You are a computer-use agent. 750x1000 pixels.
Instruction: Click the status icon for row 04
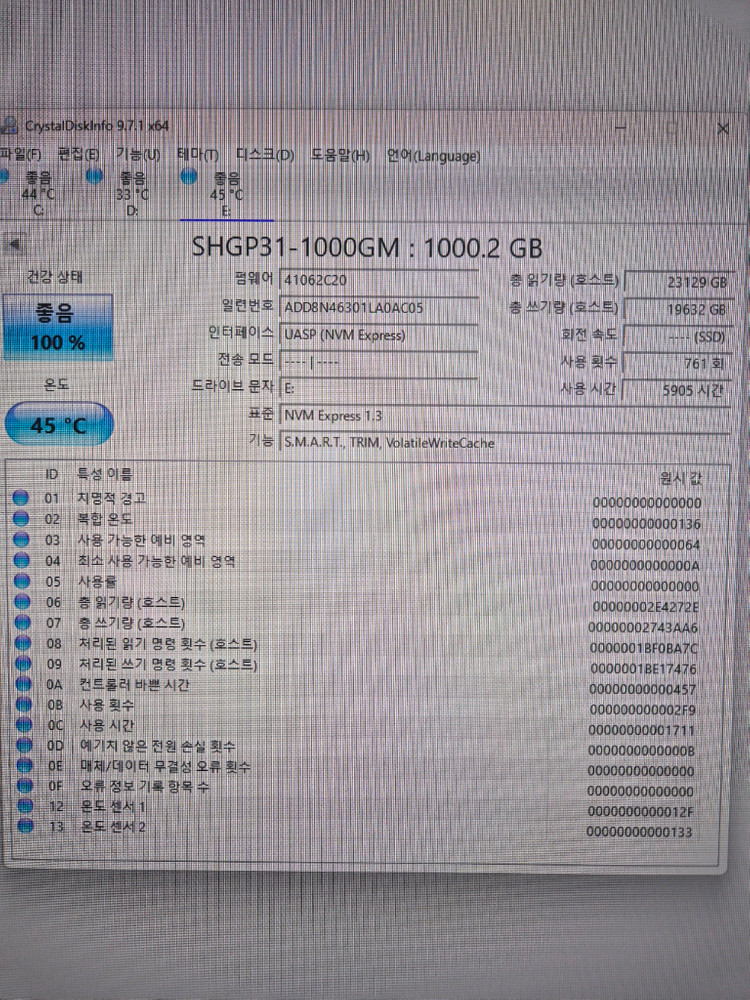click(x=22, y=560)
